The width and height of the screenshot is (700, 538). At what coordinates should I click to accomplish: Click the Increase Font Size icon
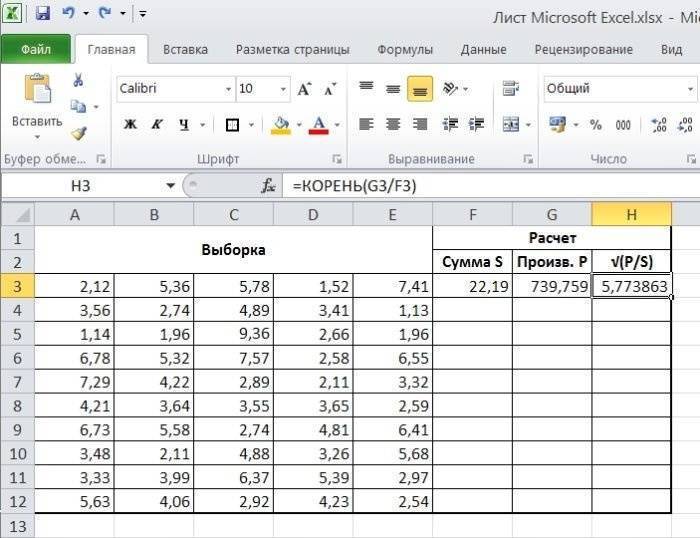(305, 89)
